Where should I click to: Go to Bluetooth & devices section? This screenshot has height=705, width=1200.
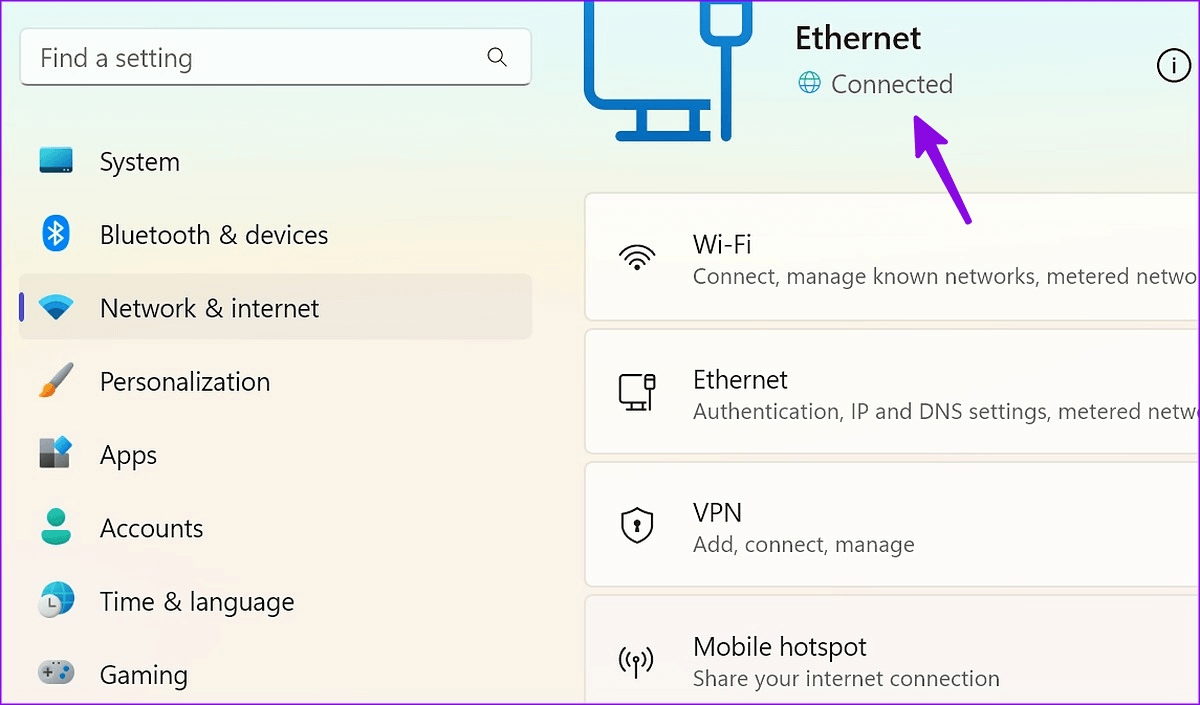tap(214, 235)
